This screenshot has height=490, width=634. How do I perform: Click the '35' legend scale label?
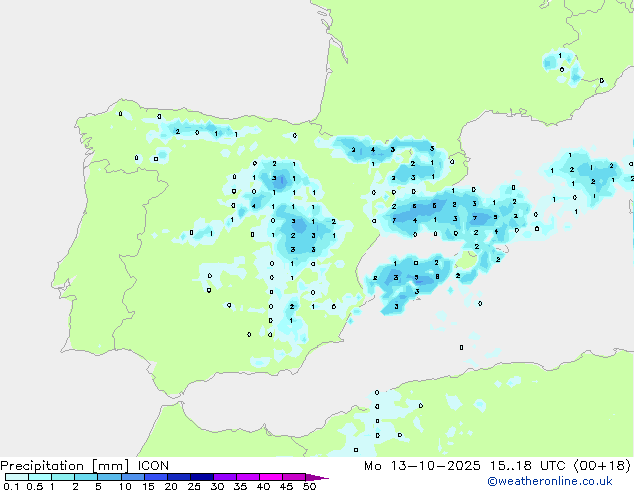pos(240,486)
